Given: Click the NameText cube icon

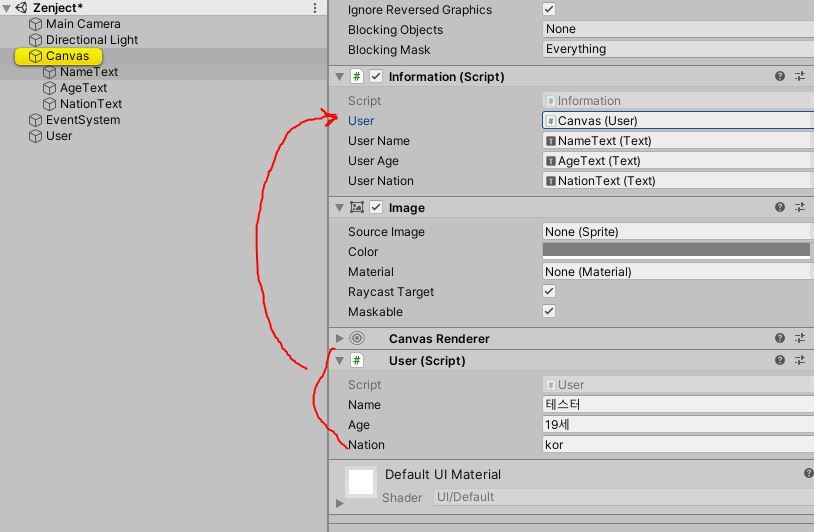Looking at the screenshot, I should (x=49, y=72).
